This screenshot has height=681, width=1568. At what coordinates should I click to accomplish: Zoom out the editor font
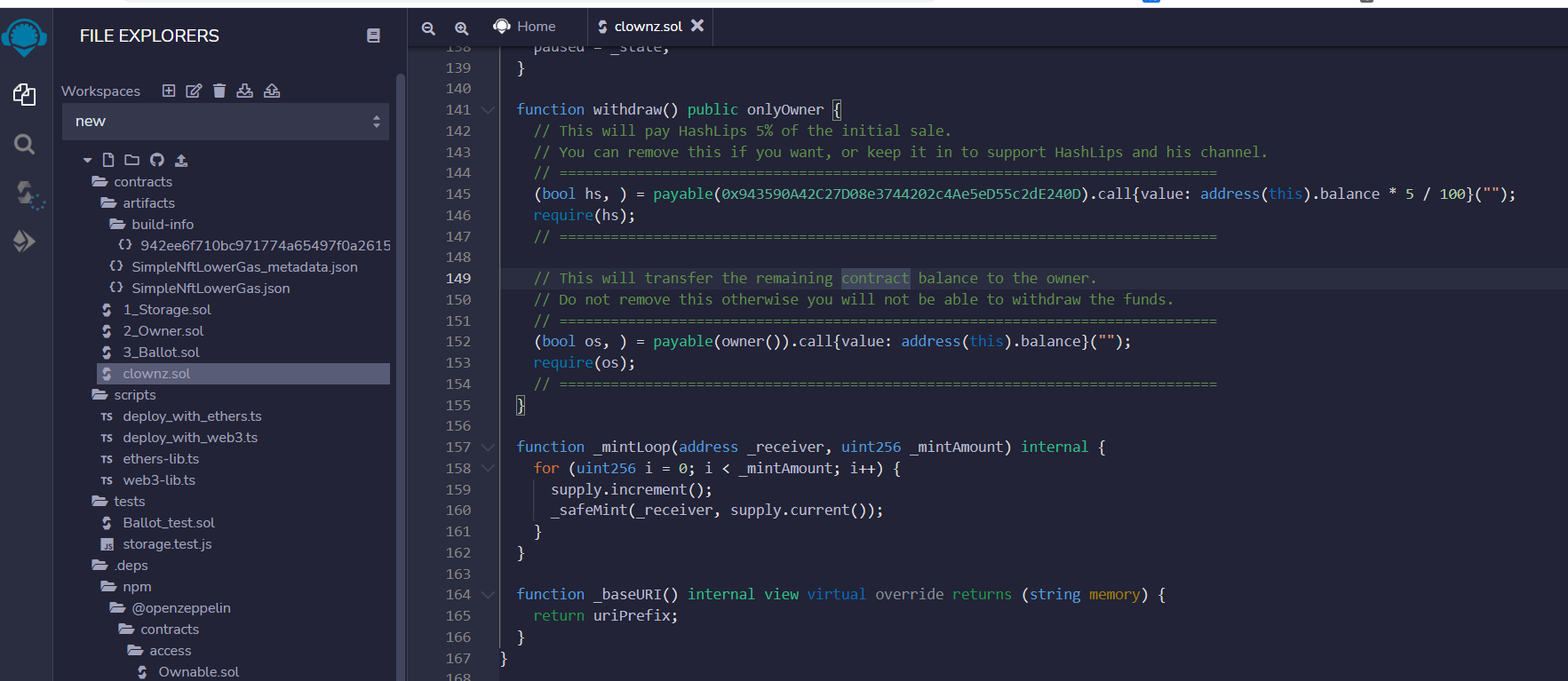pos(428,28)
